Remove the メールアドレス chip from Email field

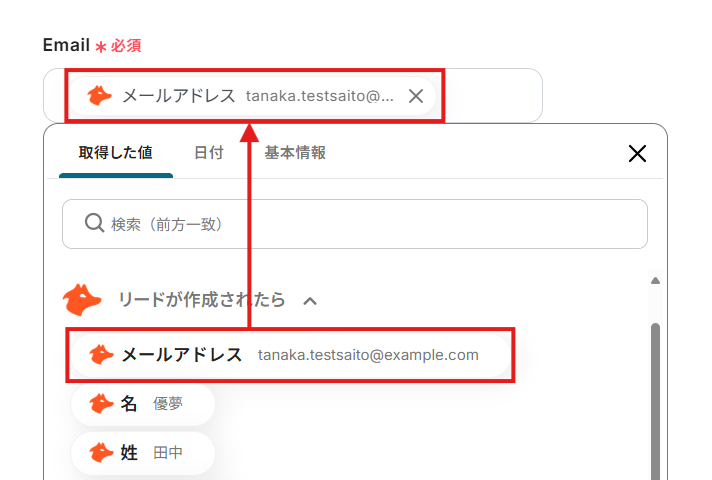tap(416, 96)
